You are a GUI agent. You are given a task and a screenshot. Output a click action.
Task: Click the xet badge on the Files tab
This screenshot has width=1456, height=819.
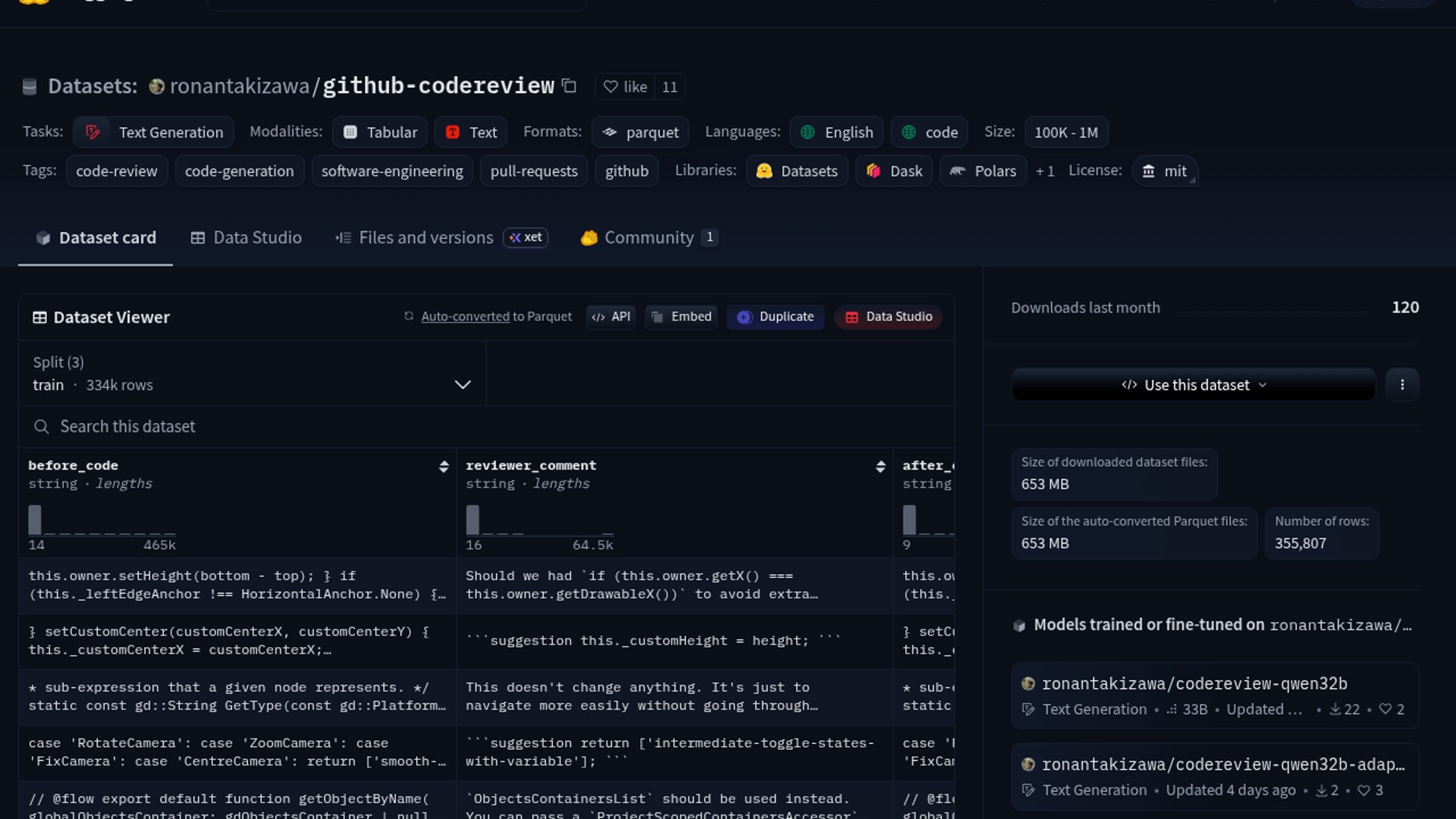point(526,237)
